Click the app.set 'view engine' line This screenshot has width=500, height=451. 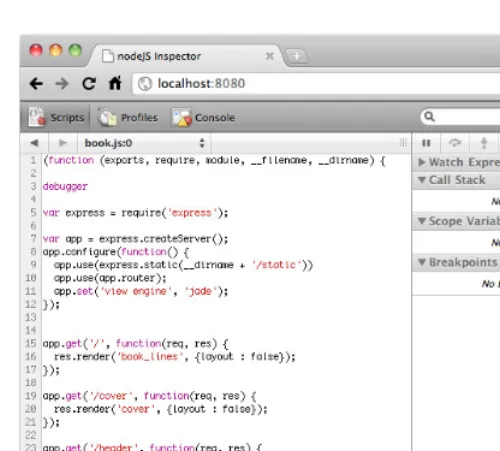[141, 291]
